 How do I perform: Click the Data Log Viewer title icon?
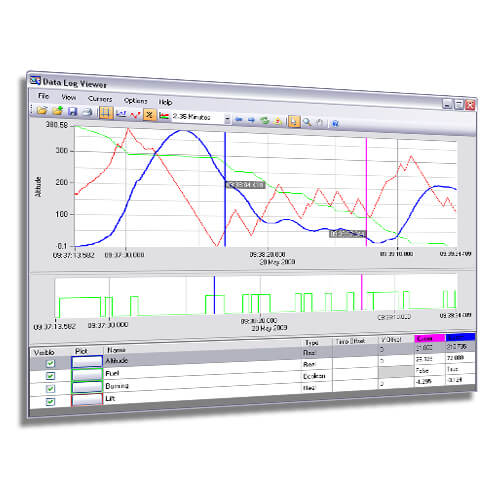click(x=35, y=80)
